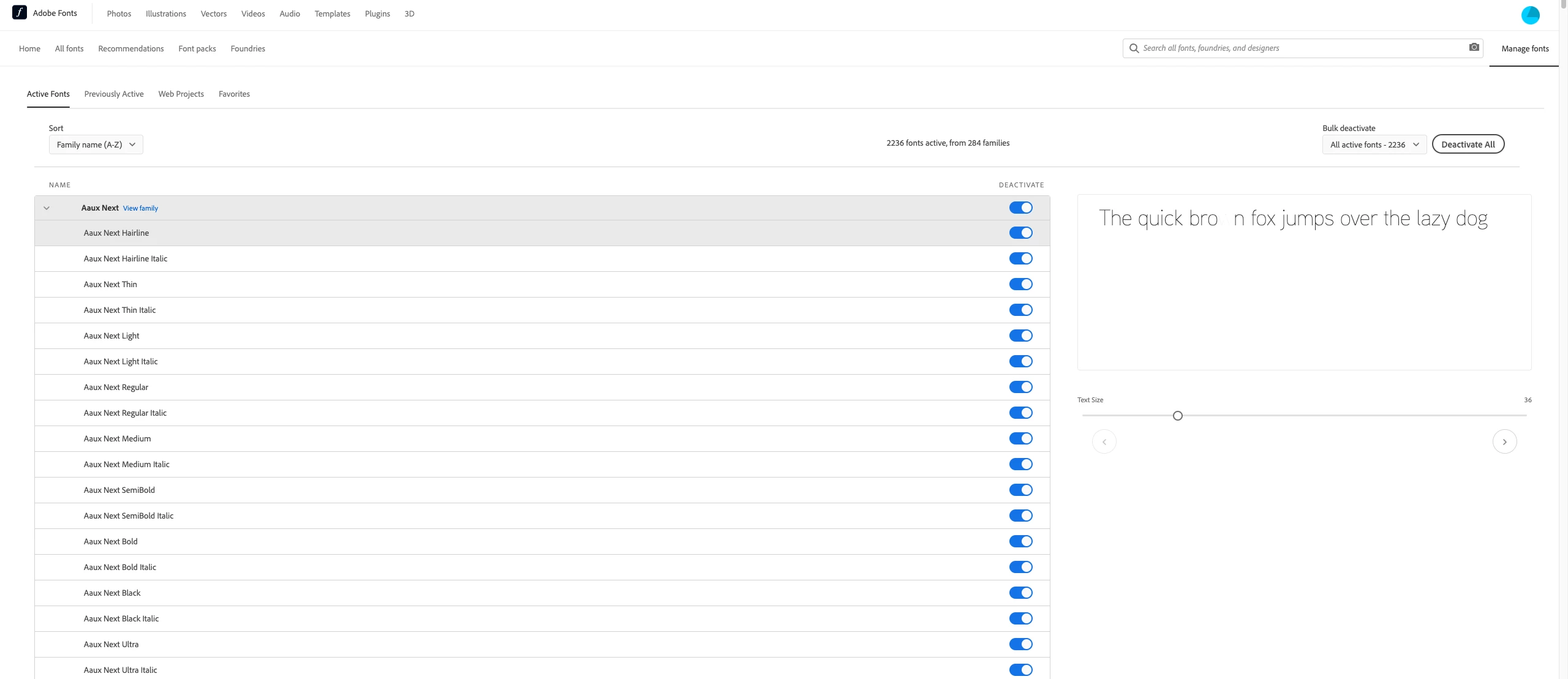
Task: Open the user profile avatar
Action: point(1530,15)
